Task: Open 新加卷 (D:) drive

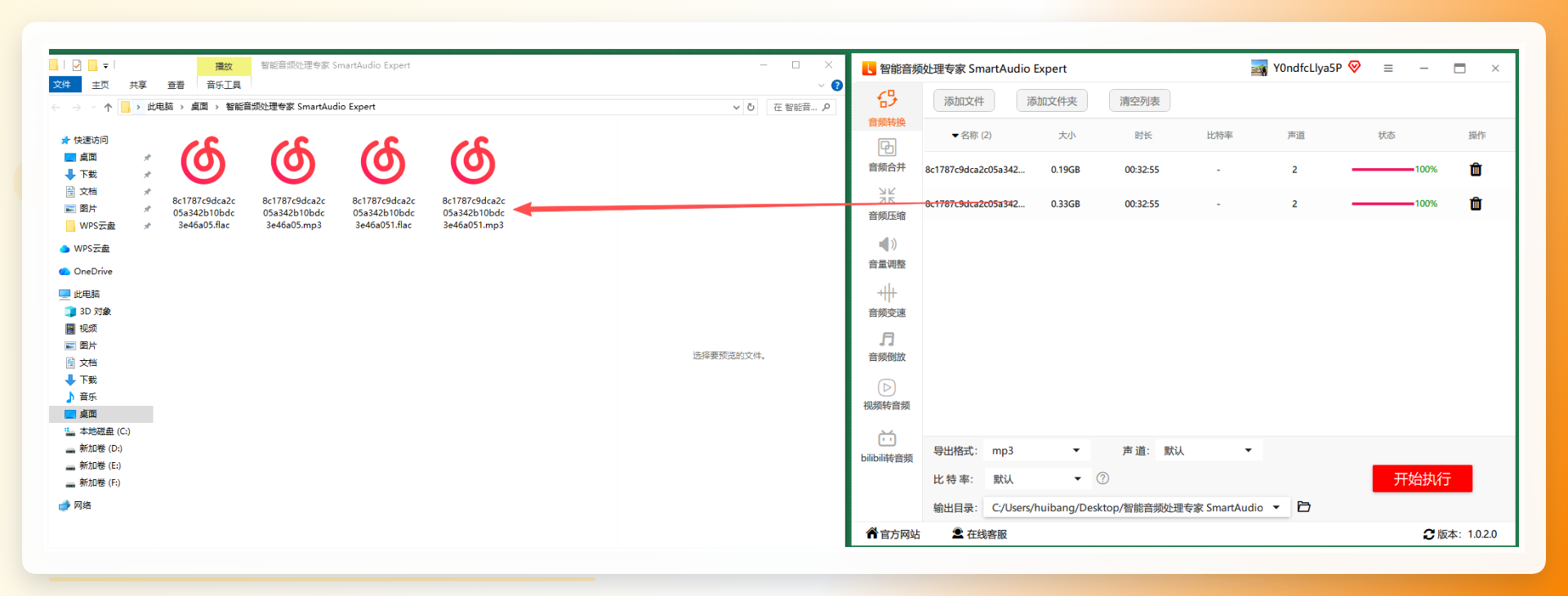Action: (x=94, y=448)
